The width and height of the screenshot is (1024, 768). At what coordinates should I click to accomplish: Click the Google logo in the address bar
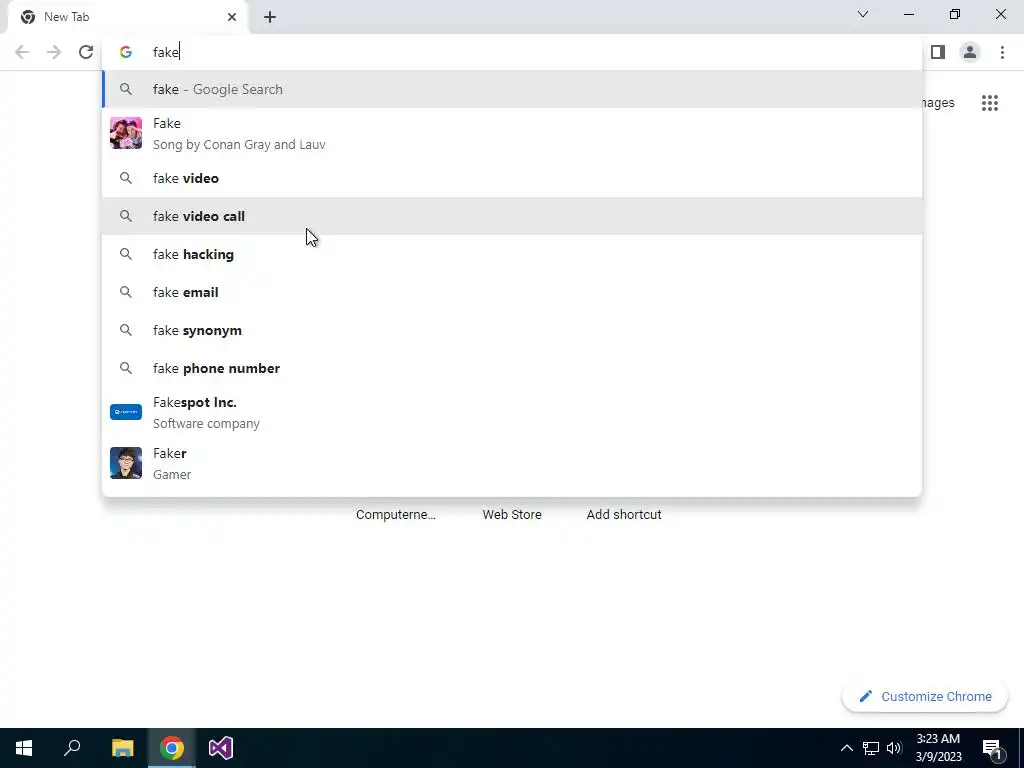pos(126,52)
